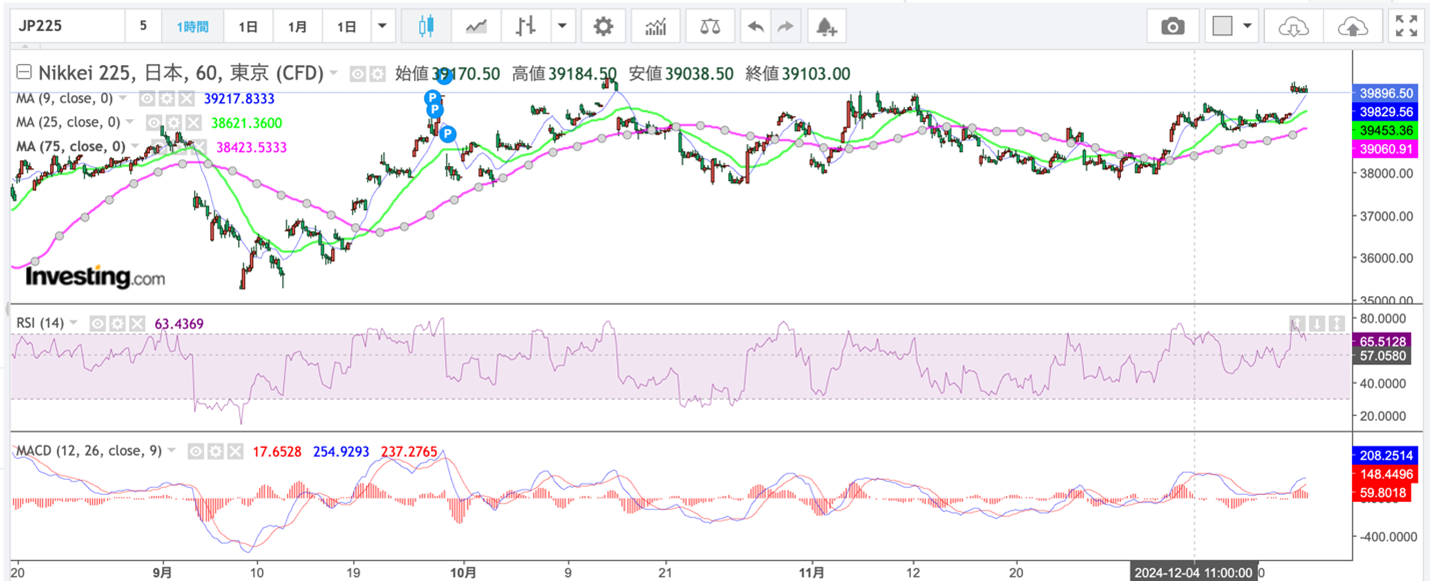Select the 1時間 interval tab

point(192,27)
